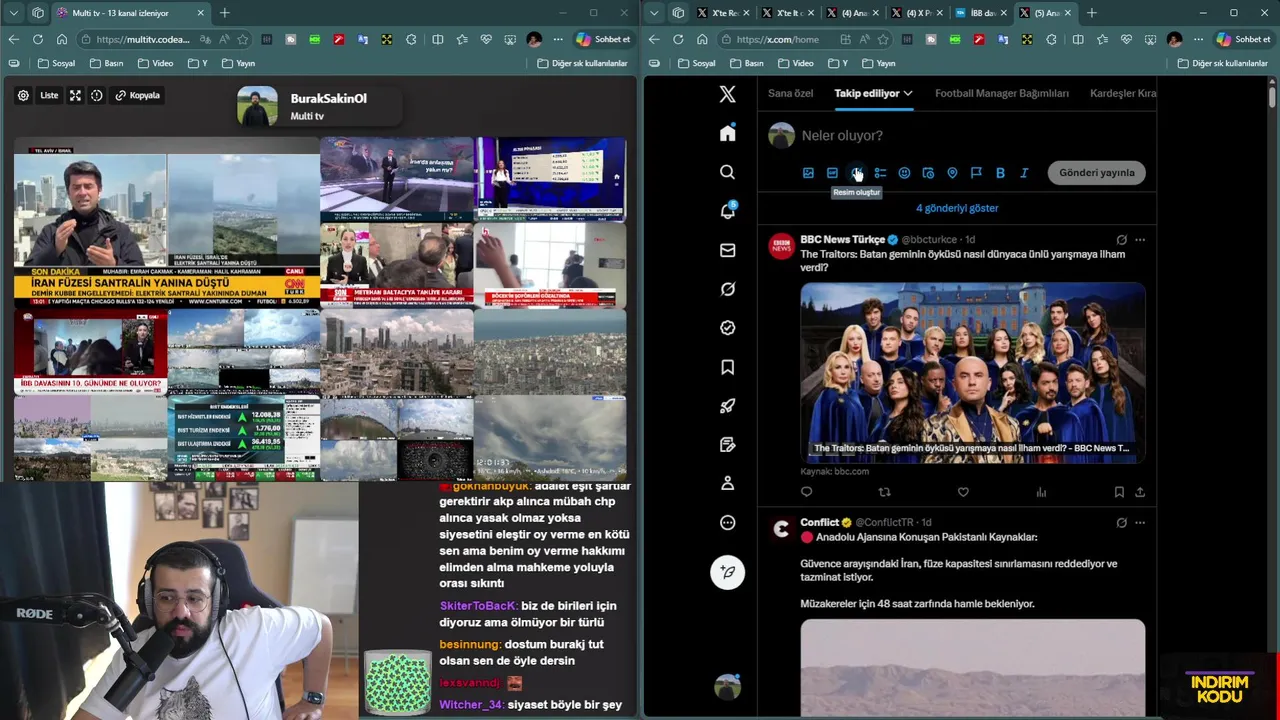
Task: Repost the BBC News Türkçe post
Action: pyautogui.click(x=884, y=492)
